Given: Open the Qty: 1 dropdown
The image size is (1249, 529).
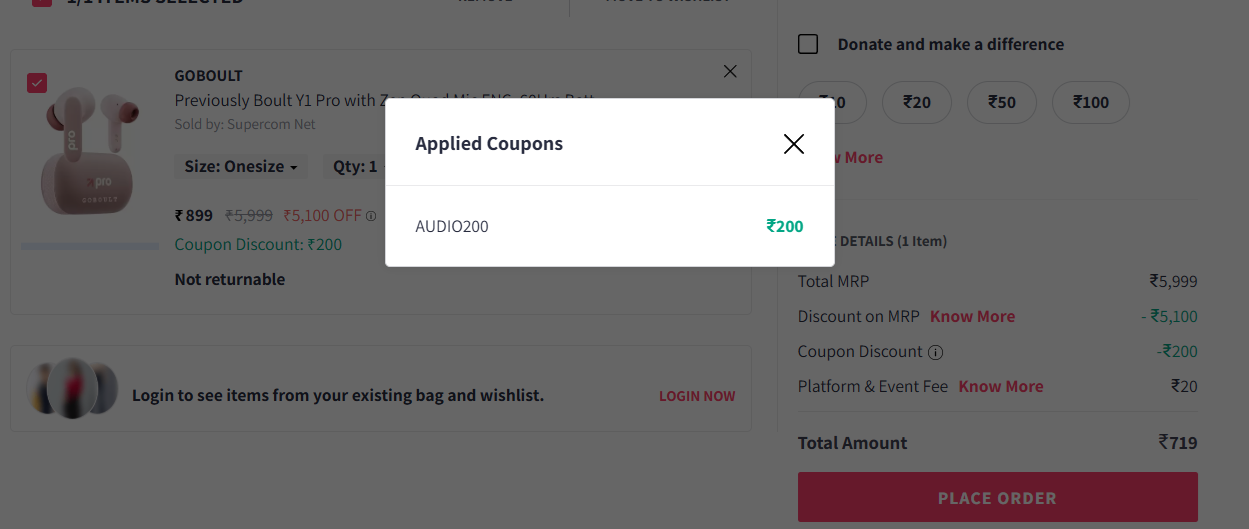Looking at the screenshot, I should (356, 167).
